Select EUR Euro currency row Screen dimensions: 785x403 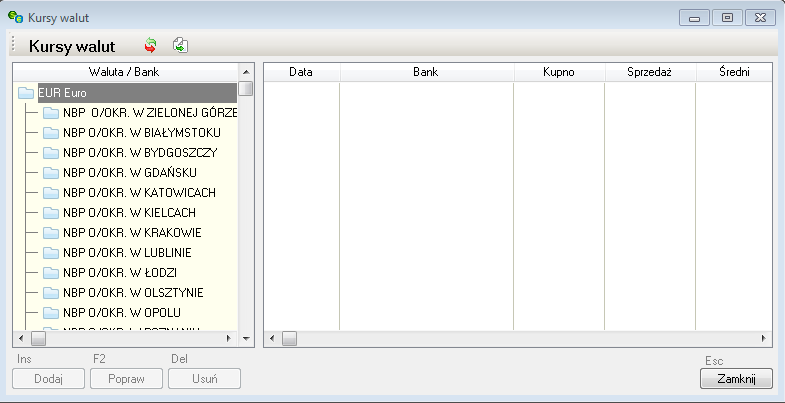(x=137, y=93)
